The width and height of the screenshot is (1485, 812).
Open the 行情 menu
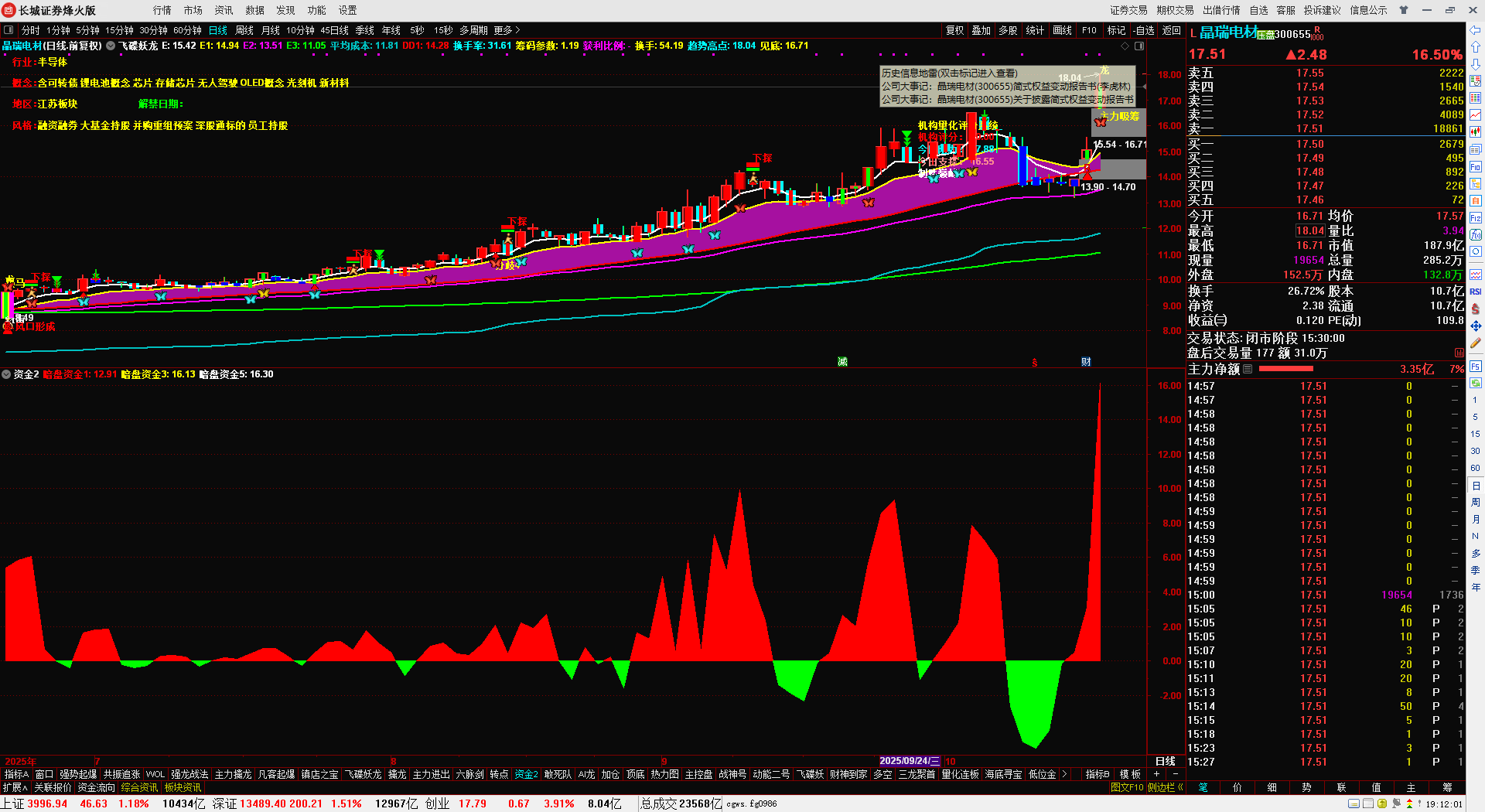[x=162, y=10]
